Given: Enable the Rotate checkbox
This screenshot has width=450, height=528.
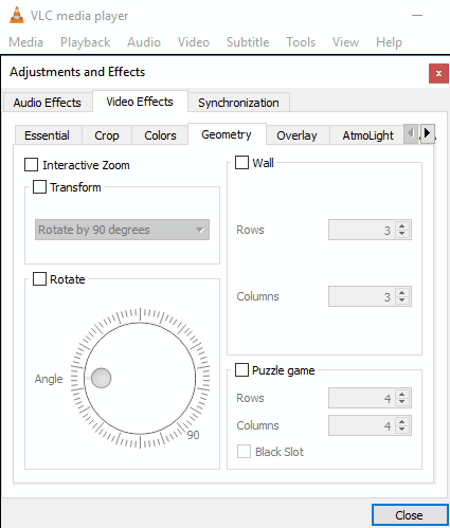Looking at the screenshot, I should coord(39,279).
